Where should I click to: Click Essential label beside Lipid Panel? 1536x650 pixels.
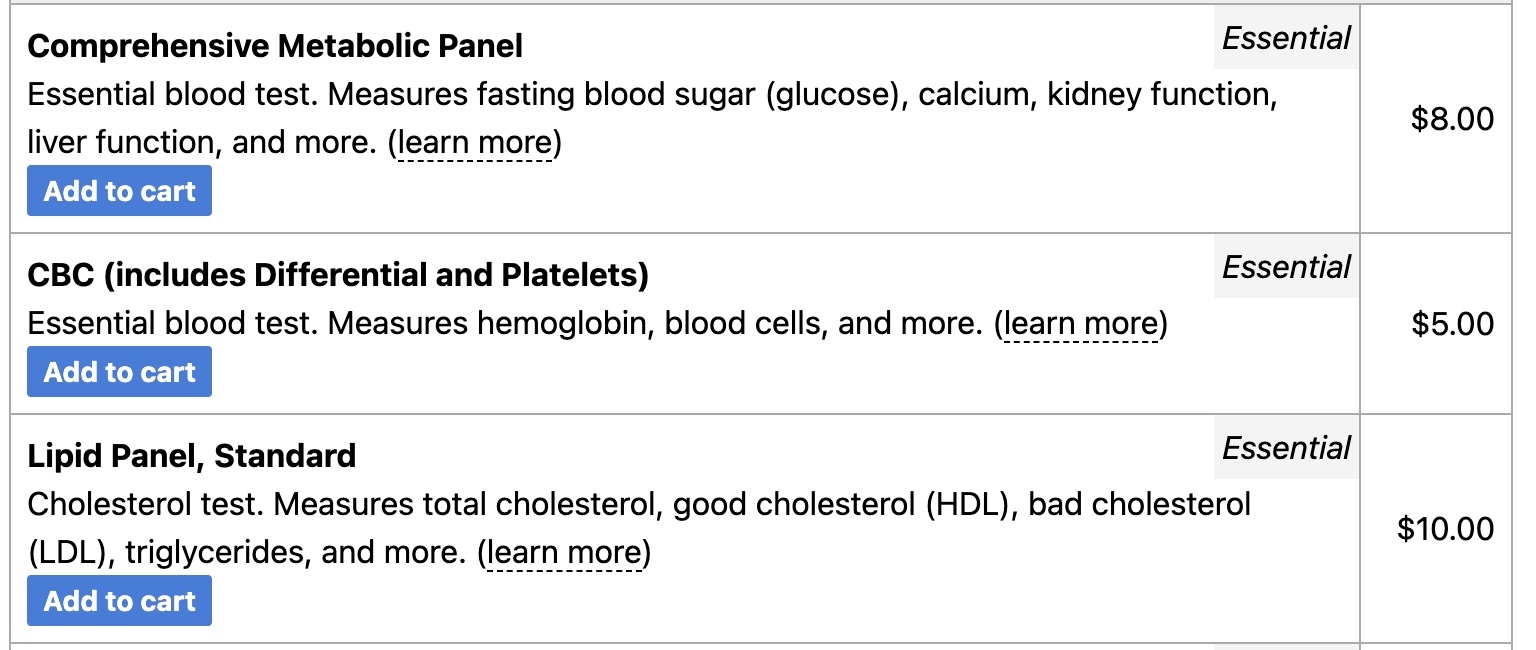1286,449
